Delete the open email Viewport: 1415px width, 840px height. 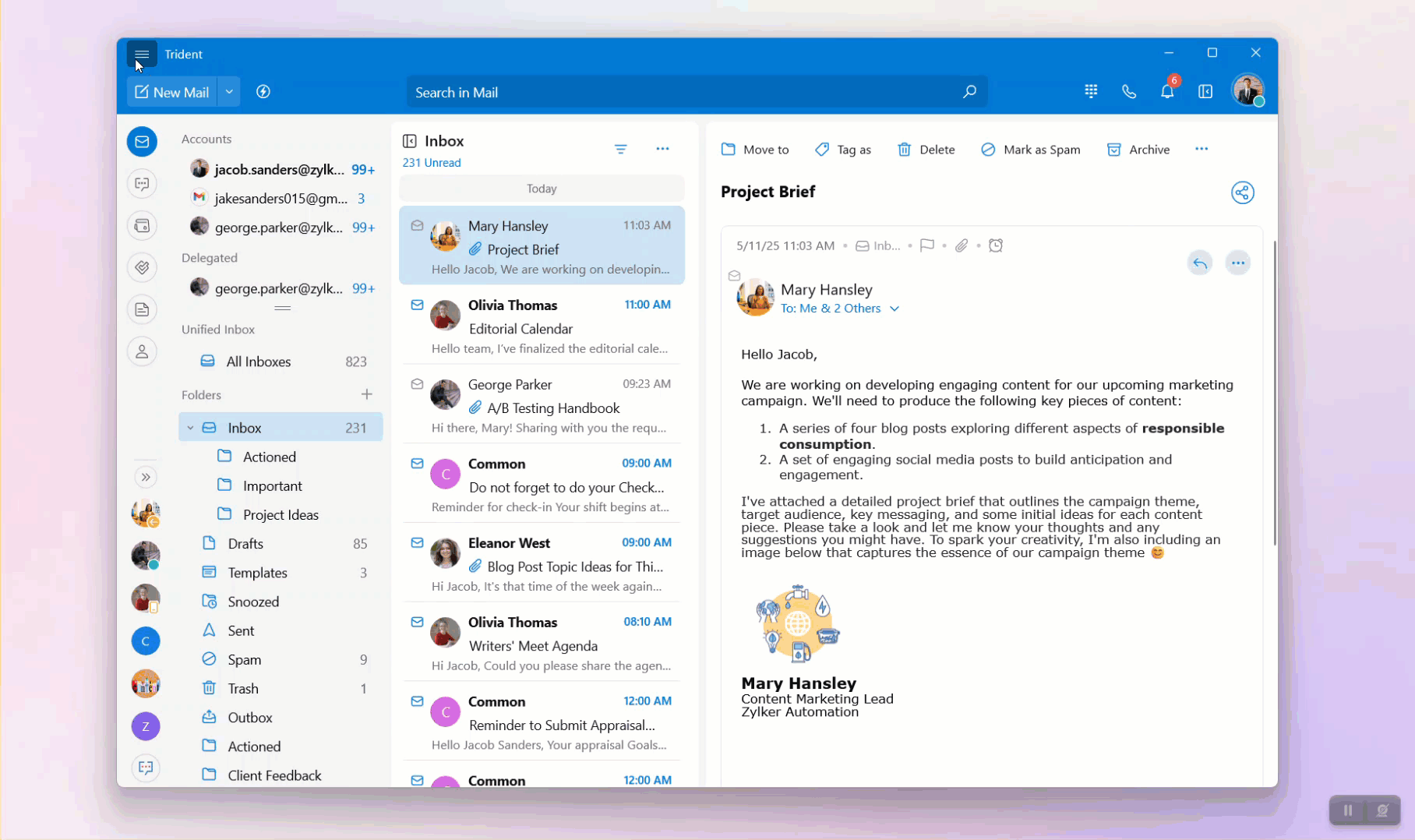(926, 150)
